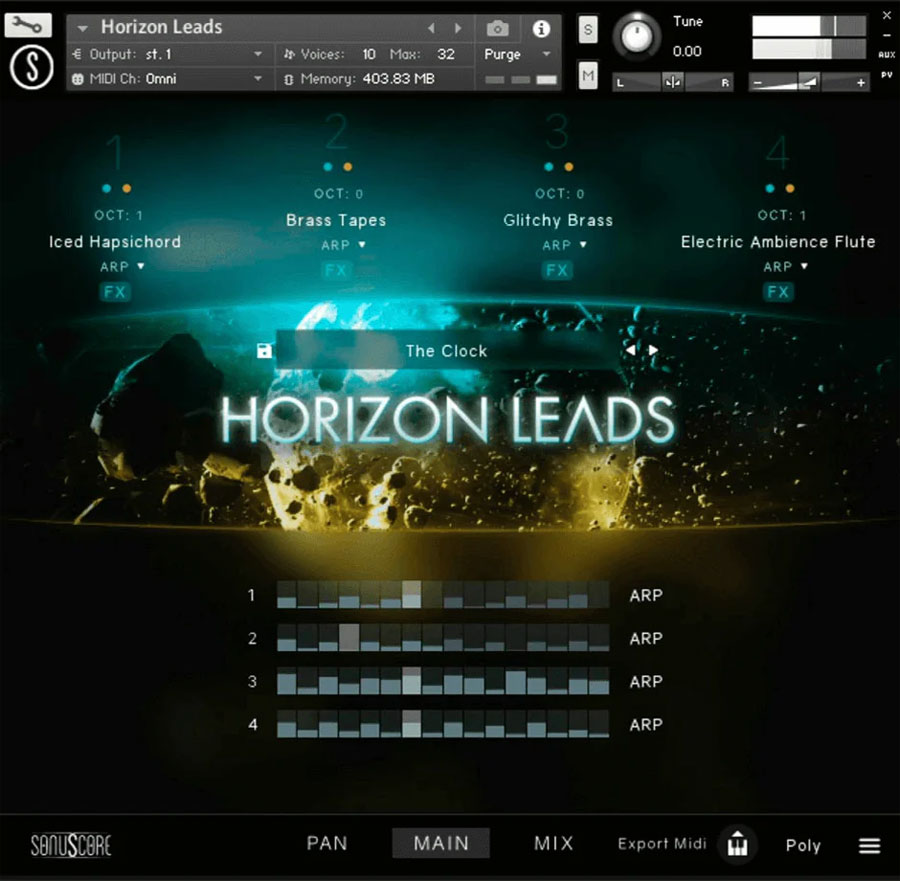Click the wrench instrument edit icon
Screen dimensions: 900x881
(x=27, y=24)
